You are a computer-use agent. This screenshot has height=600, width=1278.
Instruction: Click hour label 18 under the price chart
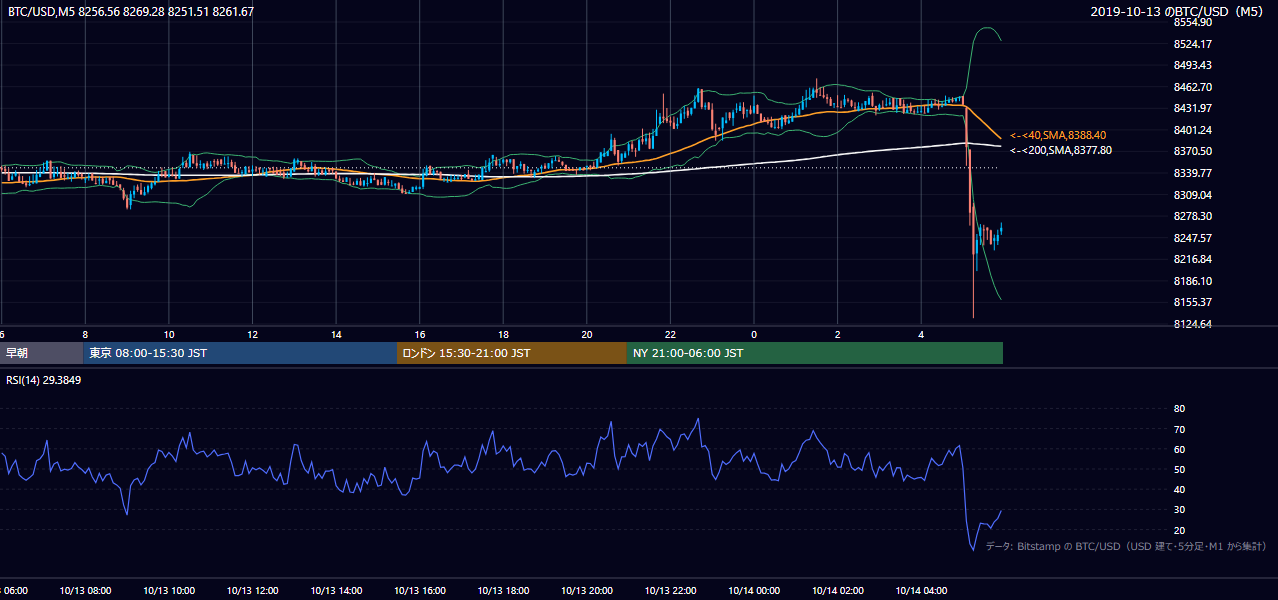503,334
